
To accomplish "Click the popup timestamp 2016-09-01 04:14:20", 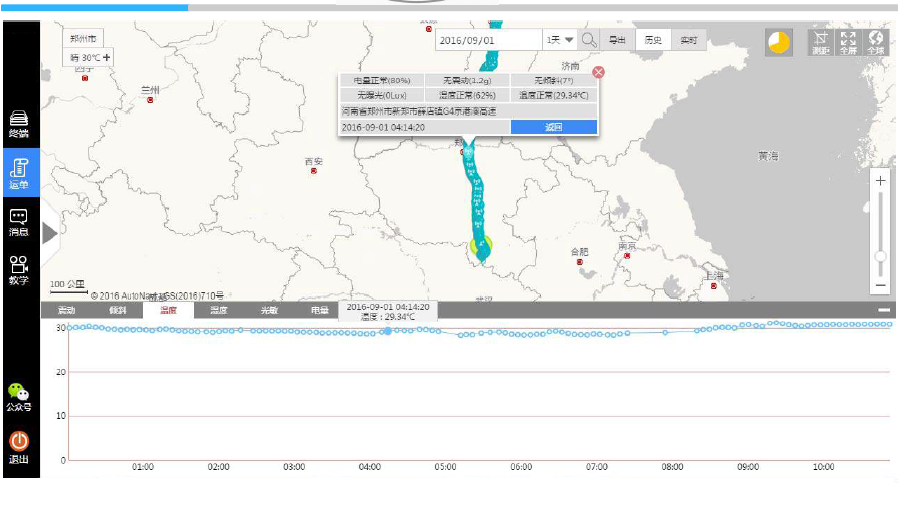I will pyautogui.click(x=425, y=127).
